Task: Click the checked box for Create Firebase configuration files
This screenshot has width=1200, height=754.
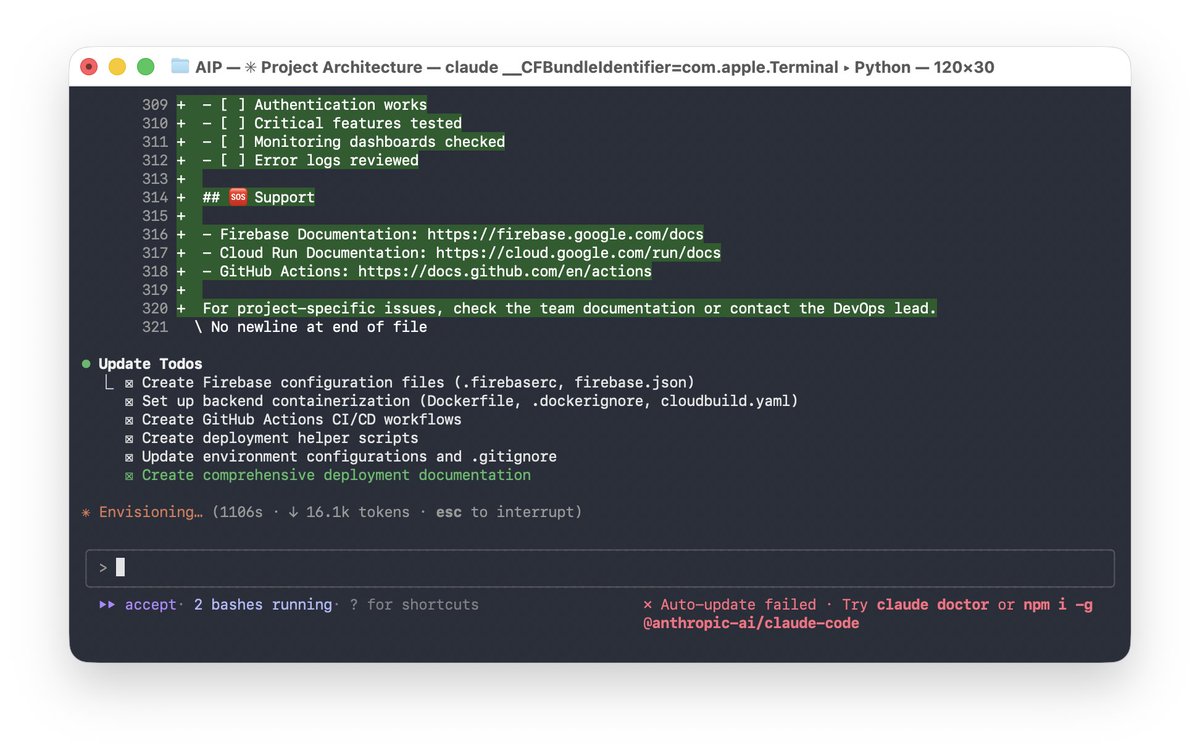Action: tap(129, 383)
